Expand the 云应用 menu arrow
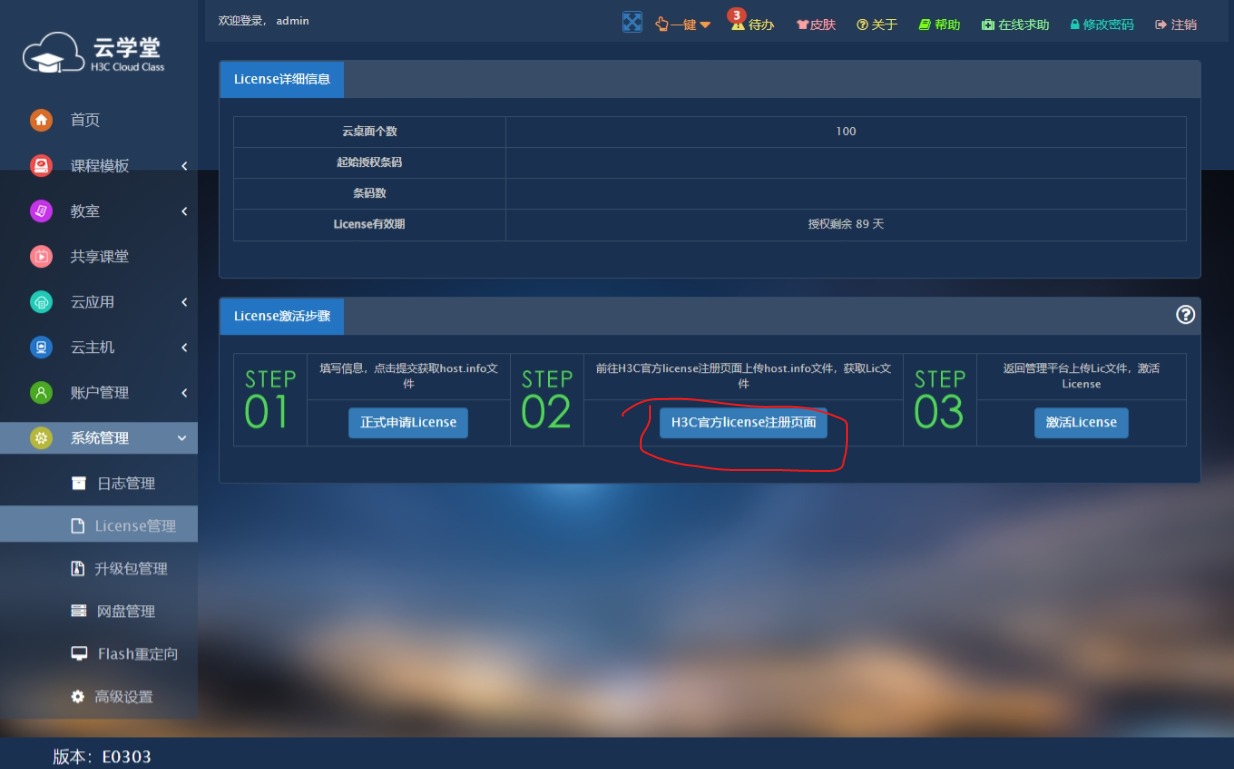 pyautogui.click(x=184, y=302)
